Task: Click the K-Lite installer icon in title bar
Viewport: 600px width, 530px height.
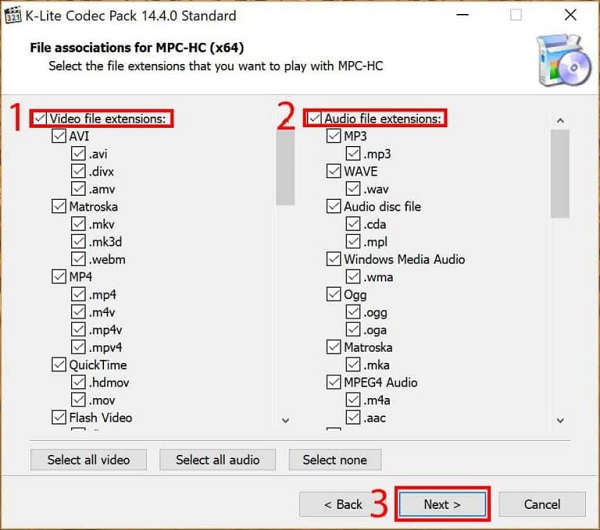Action: pos(13,15)
